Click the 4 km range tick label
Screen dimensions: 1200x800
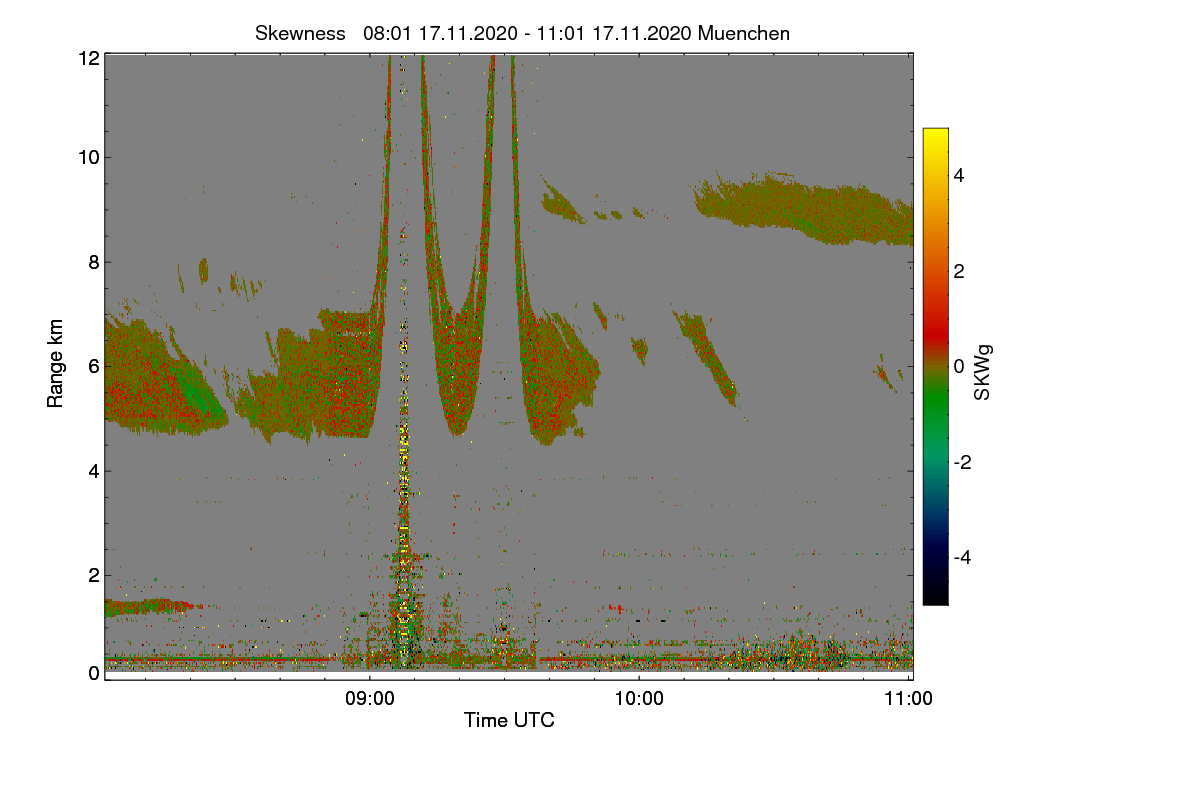93,470
